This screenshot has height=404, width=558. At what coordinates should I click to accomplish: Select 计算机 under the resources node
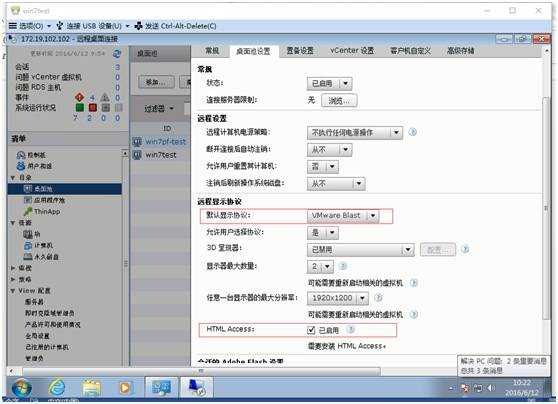pyautogui.click(x=38, y=245)
